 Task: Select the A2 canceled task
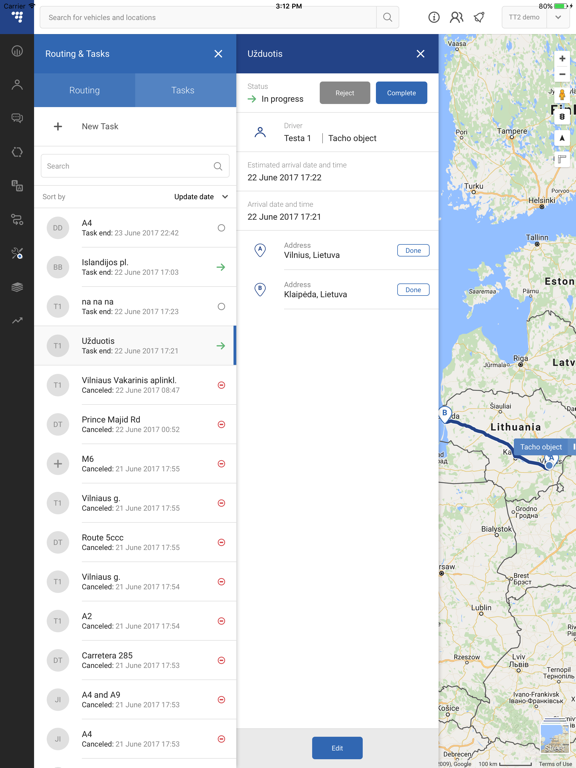tap(135, 621)
